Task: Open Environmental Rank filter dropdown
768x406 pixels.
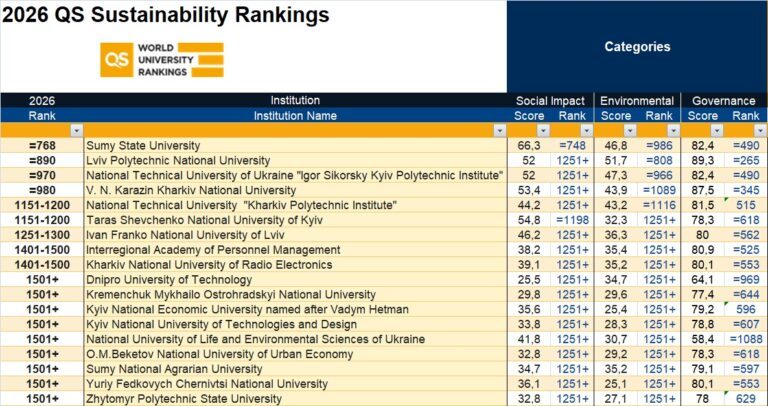Action: pos(670,131)
